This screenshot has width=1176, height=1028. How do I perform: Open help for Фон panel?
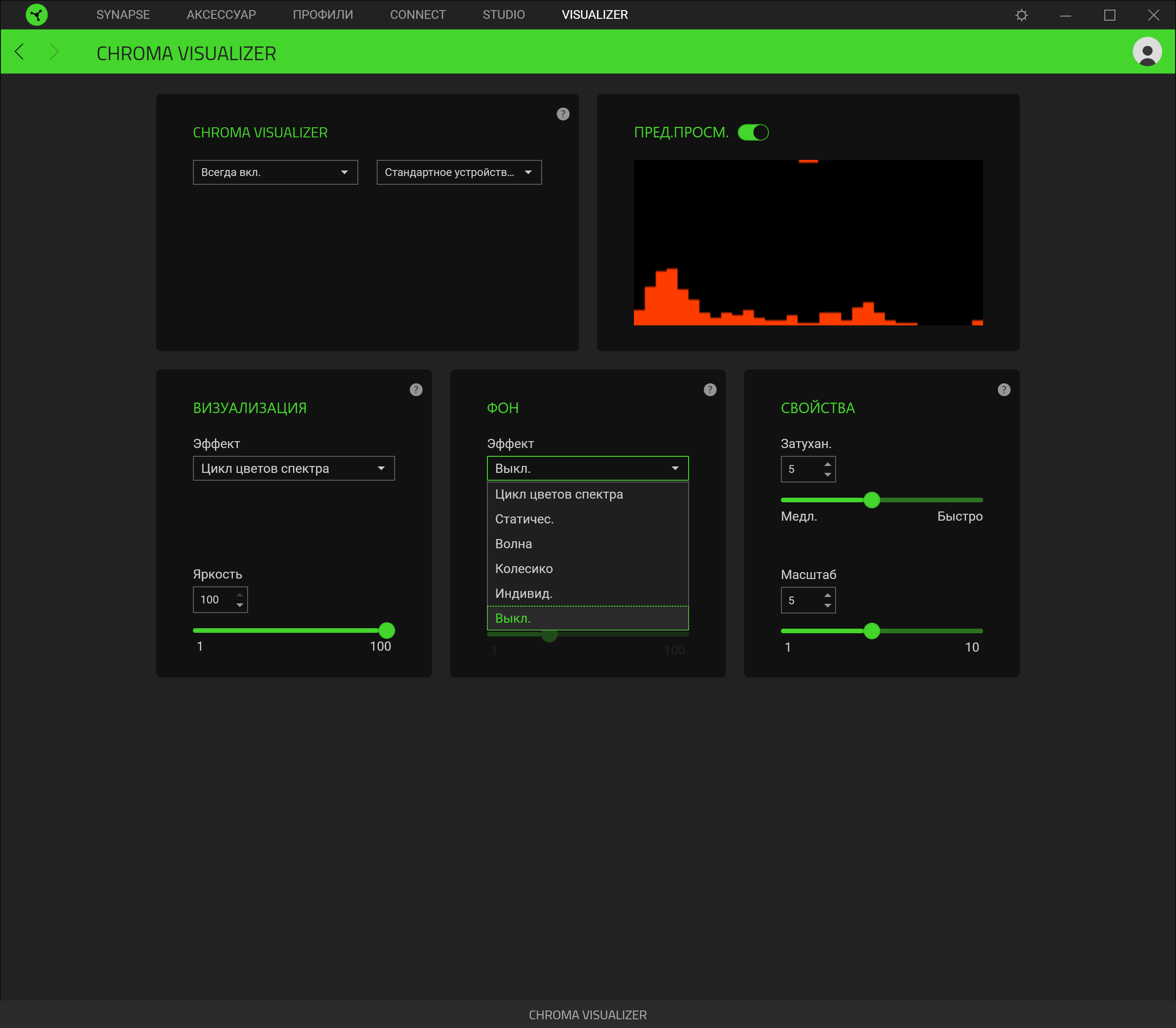709,390
